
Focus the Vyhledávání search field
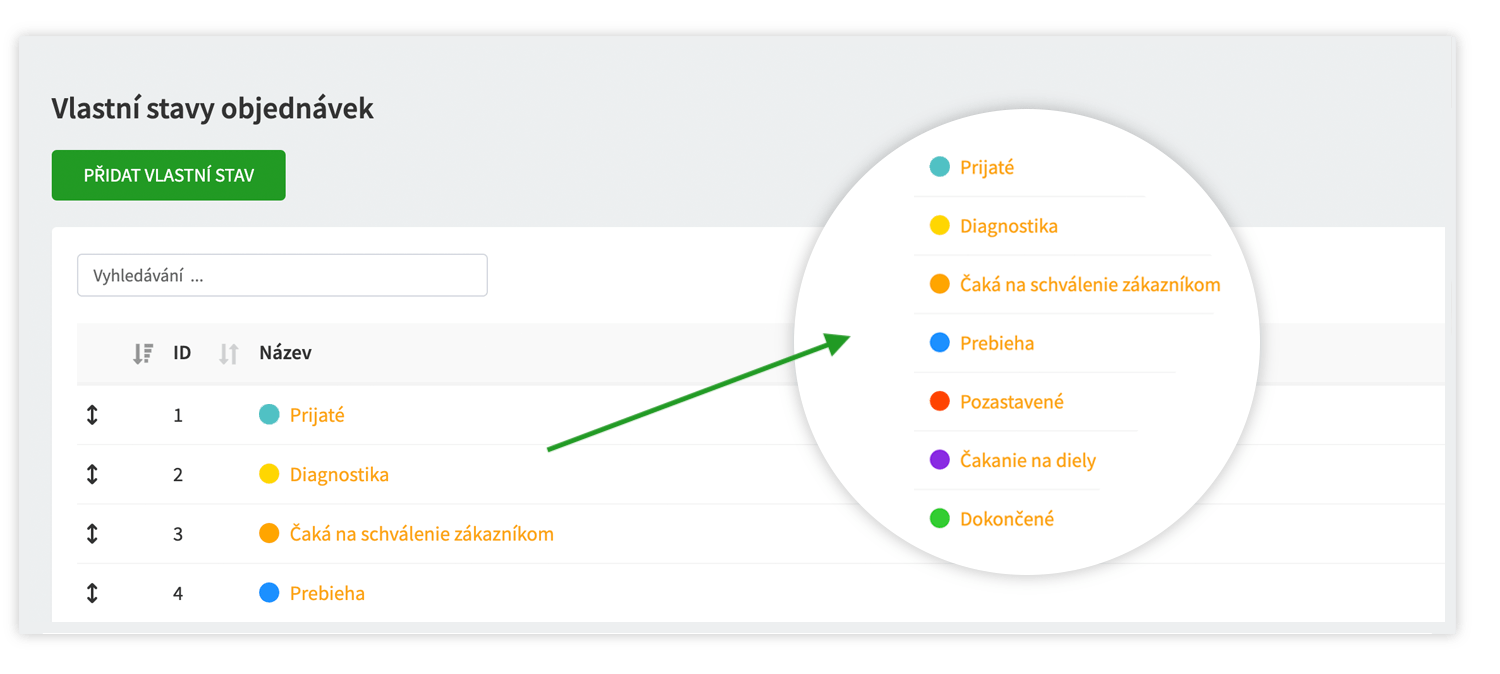click(282, 275)
